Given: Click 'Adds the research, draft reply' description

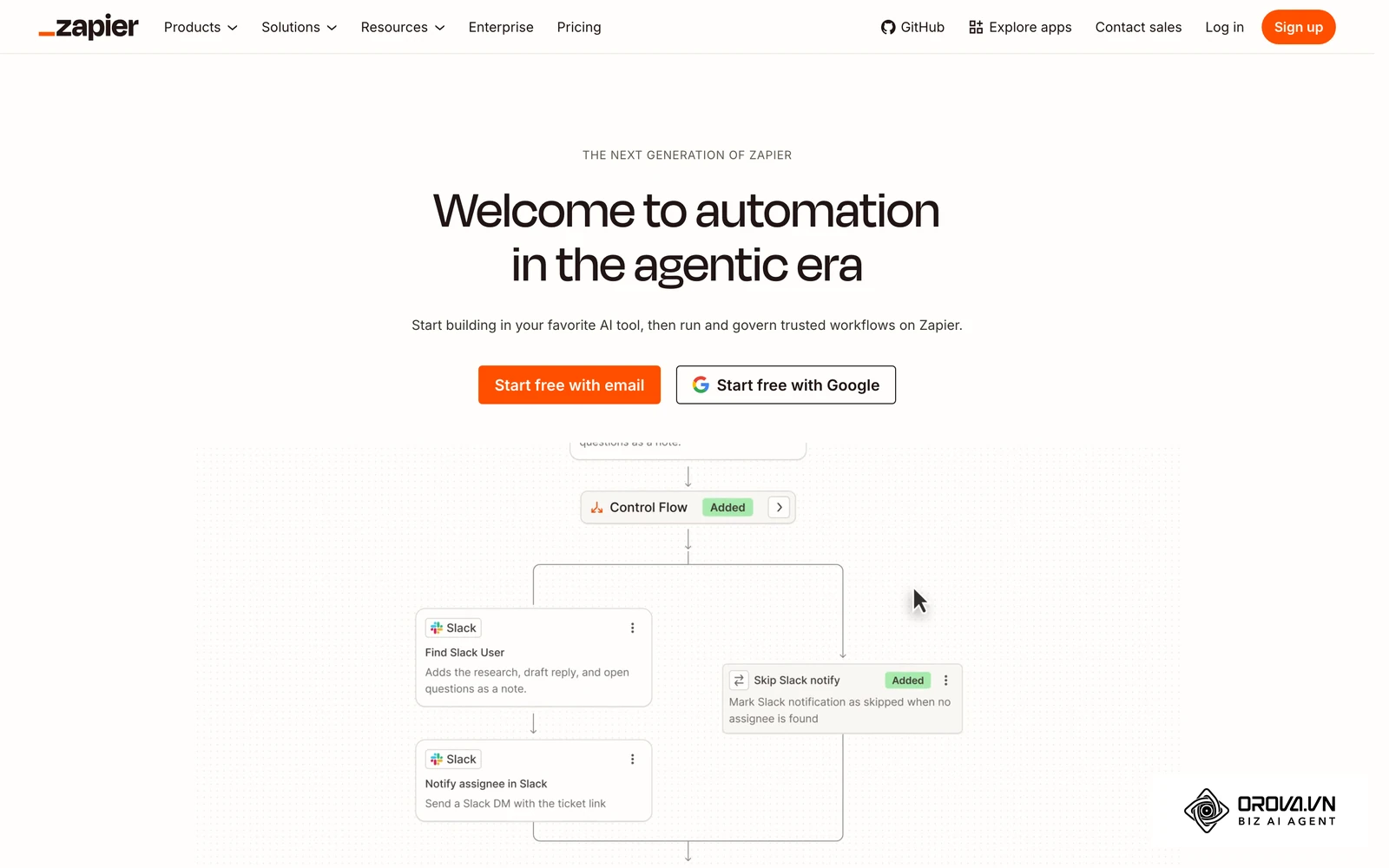Looking at the screenshot, I should click(527, 681).
